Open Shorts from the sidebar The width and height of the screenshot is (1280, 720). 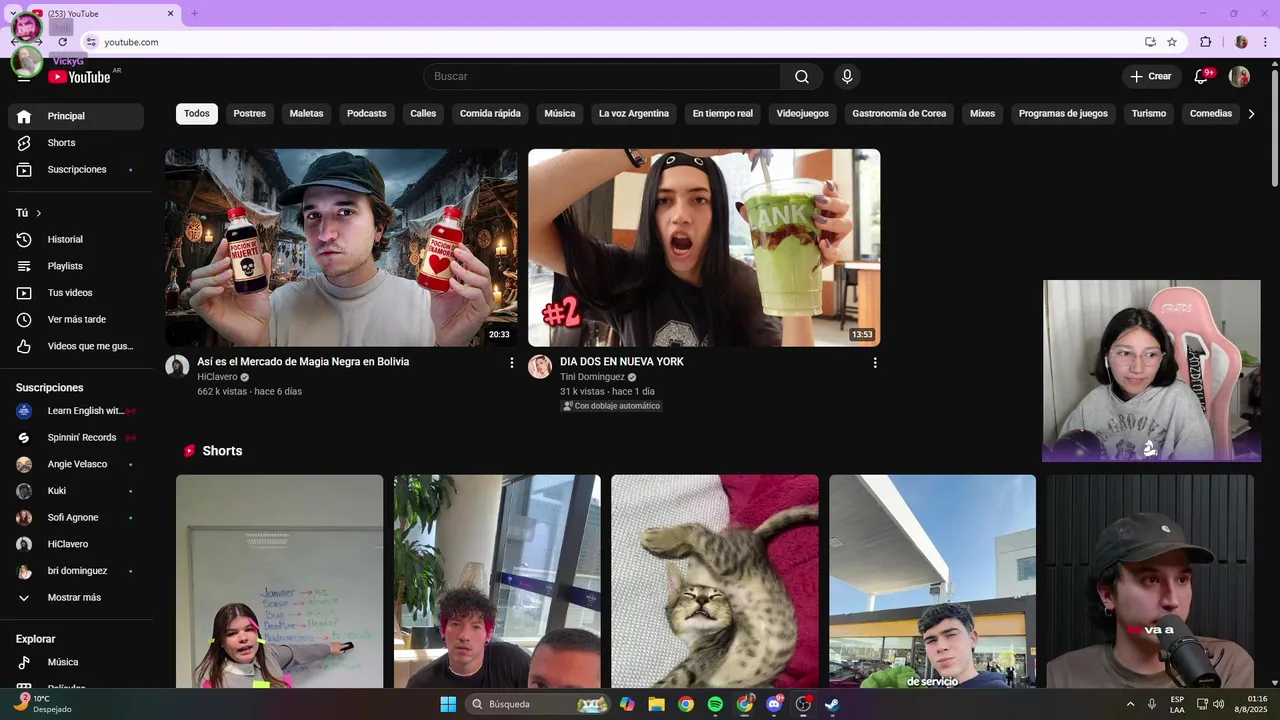click(x=76, y=143)
